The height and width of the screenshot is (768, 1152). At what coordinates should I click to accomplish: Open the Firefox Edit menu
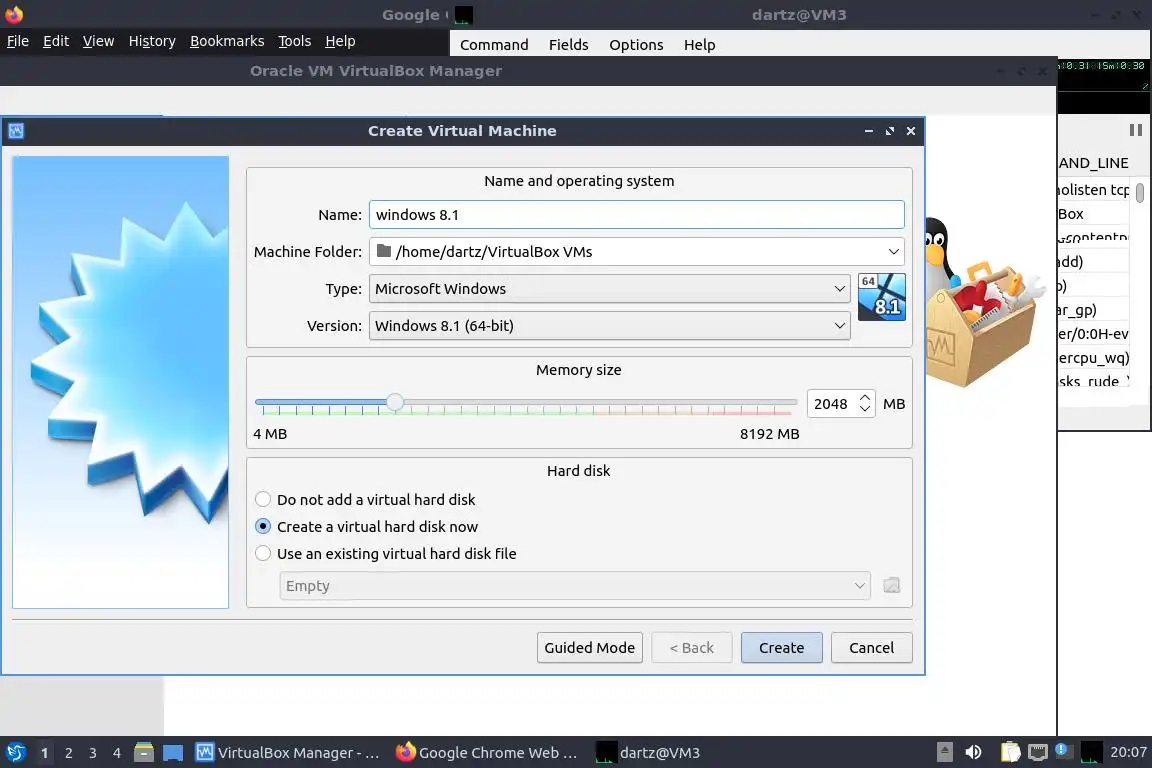[56, 41]
